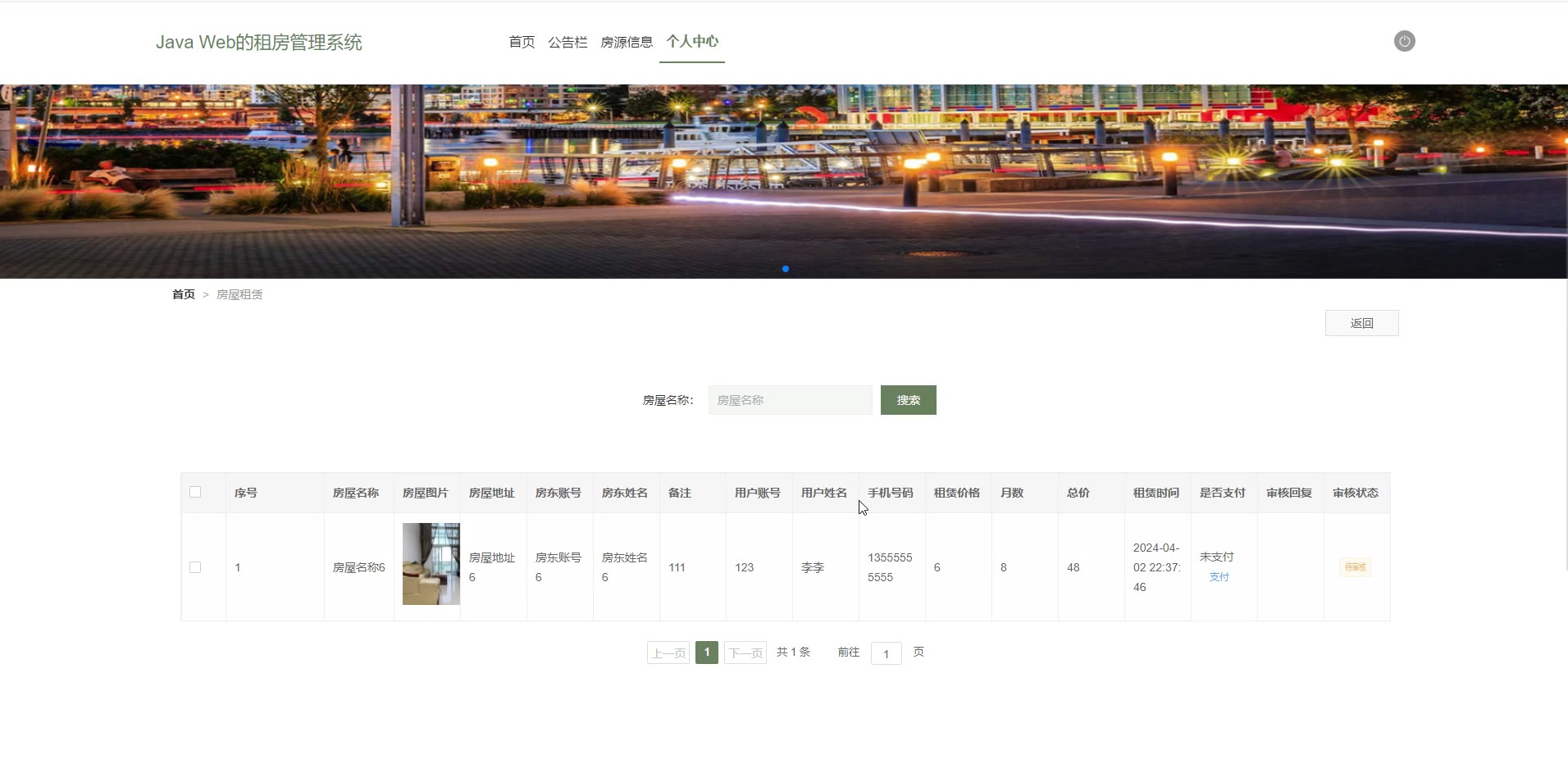
Task: Click the 上一页 pagination button
Action: click(x=668, y=653)
